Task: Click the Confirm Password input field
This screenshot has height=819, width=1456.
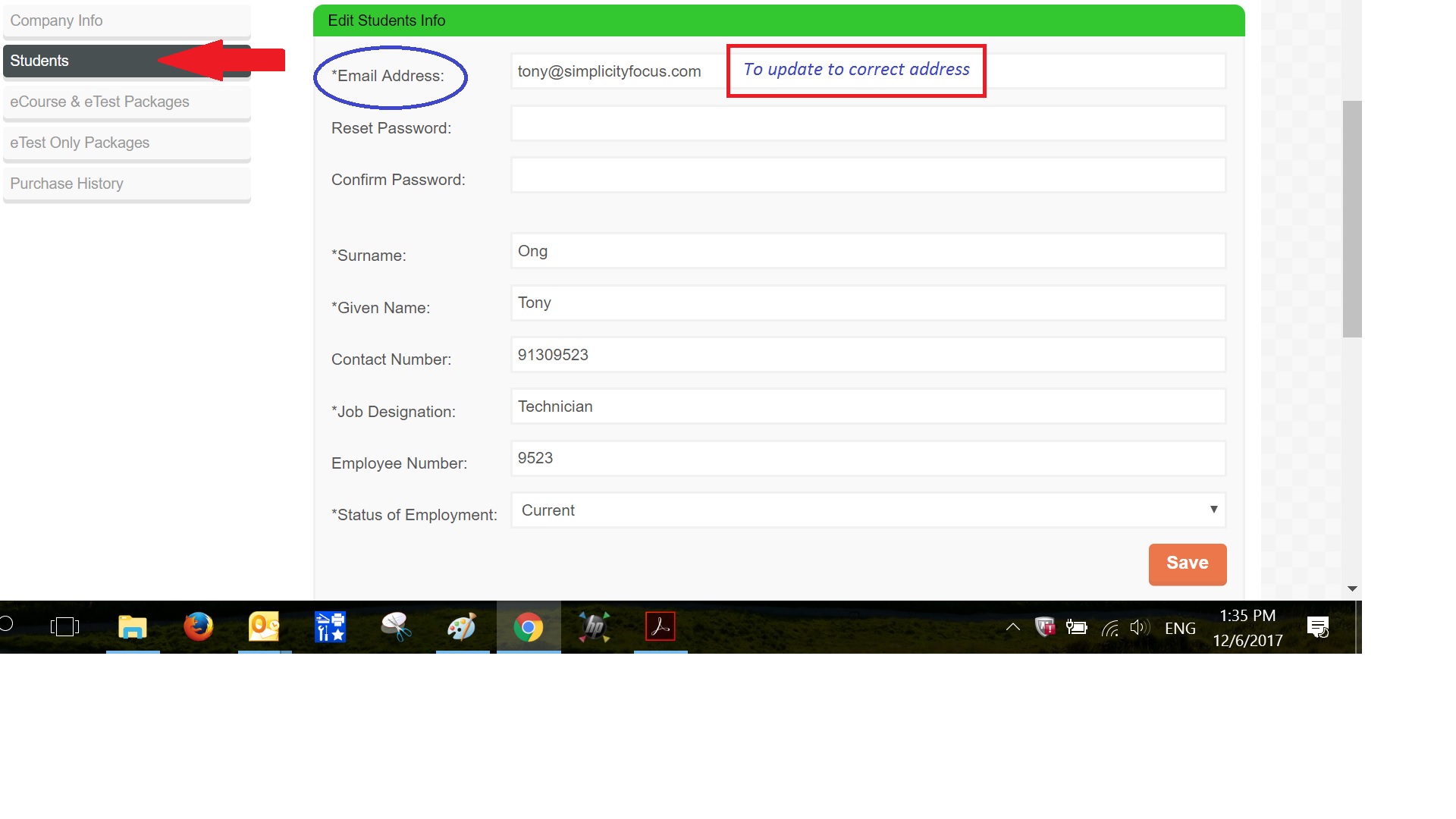Action: [x=868, y=175]
